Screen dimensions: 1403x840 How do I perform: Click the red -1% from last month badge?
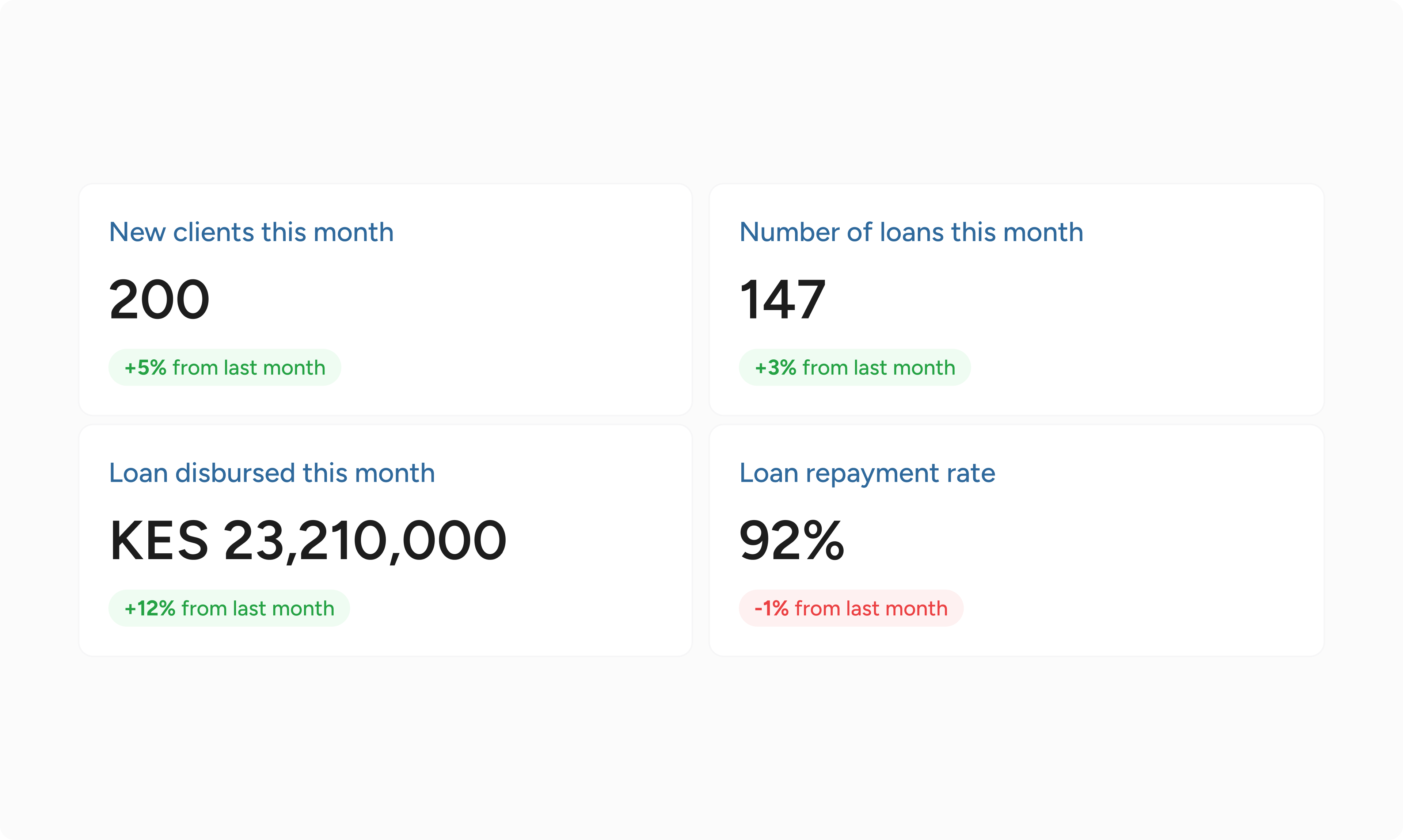click(851, 608)
